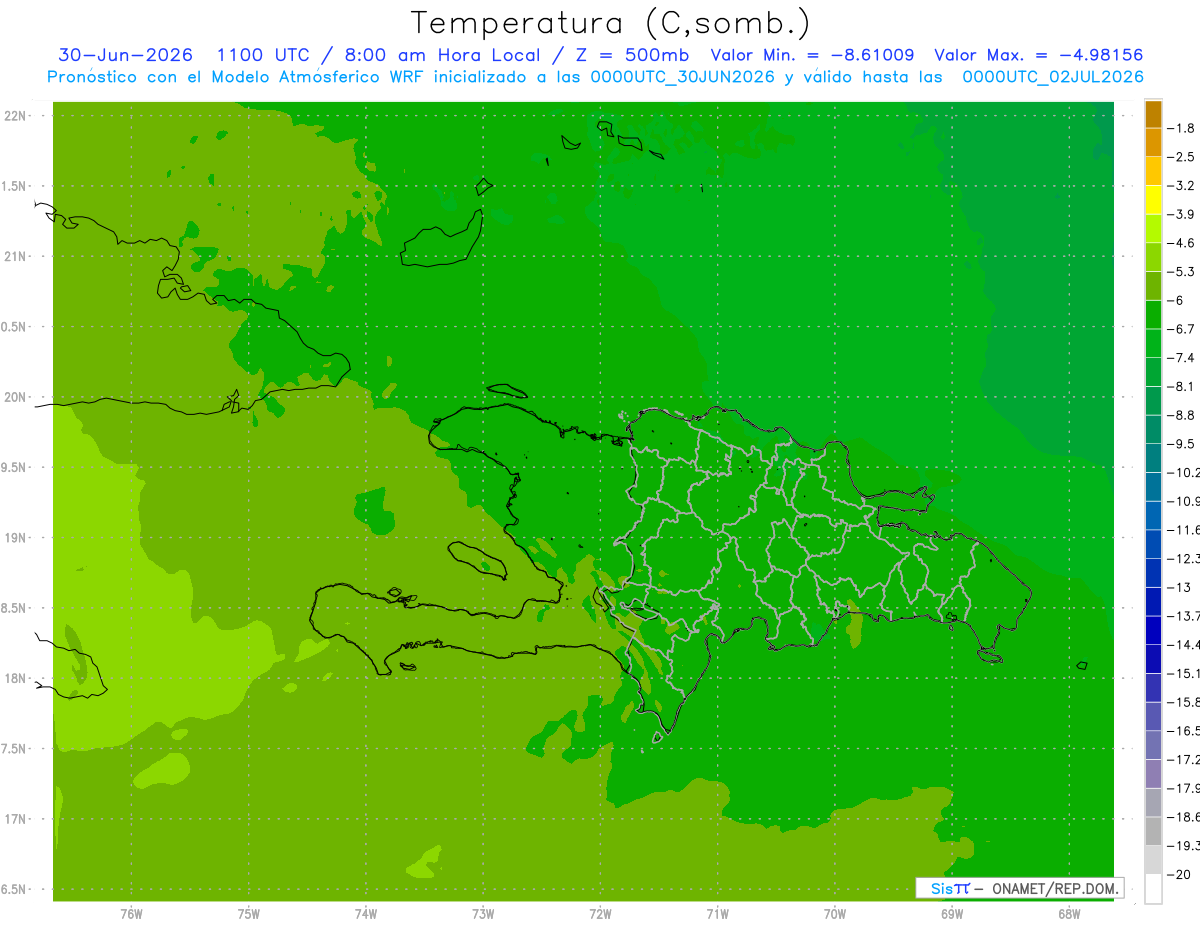Image resolution: width=1200 pixels, height=927 pixels.
Task: Select the '30-Jun-2026' date text
Action: 125,55
